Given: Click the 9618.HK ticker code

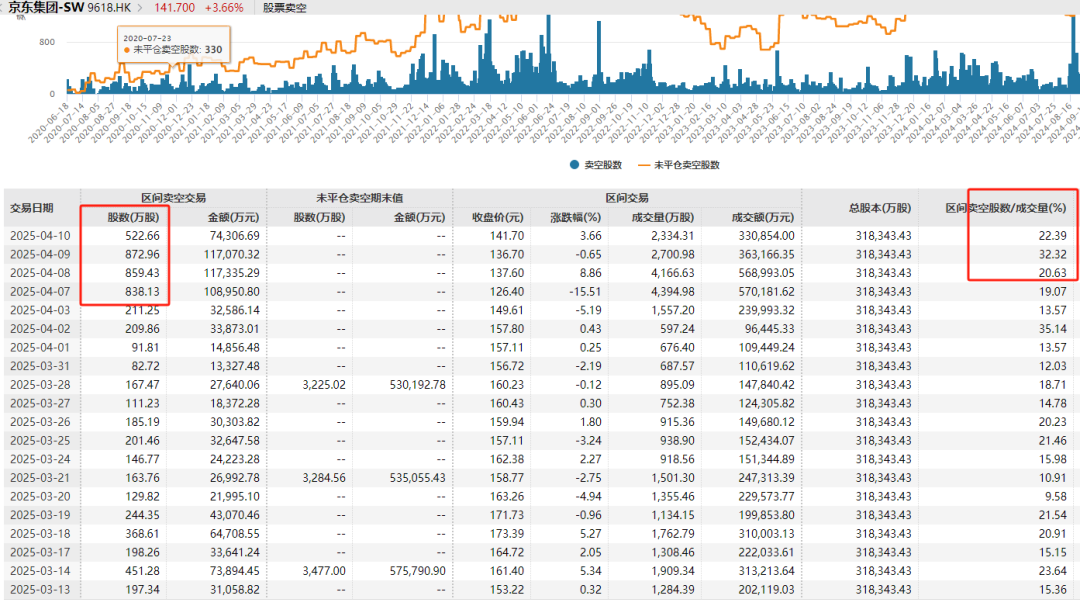Looking at the screenshot, I should click(110, 8).
